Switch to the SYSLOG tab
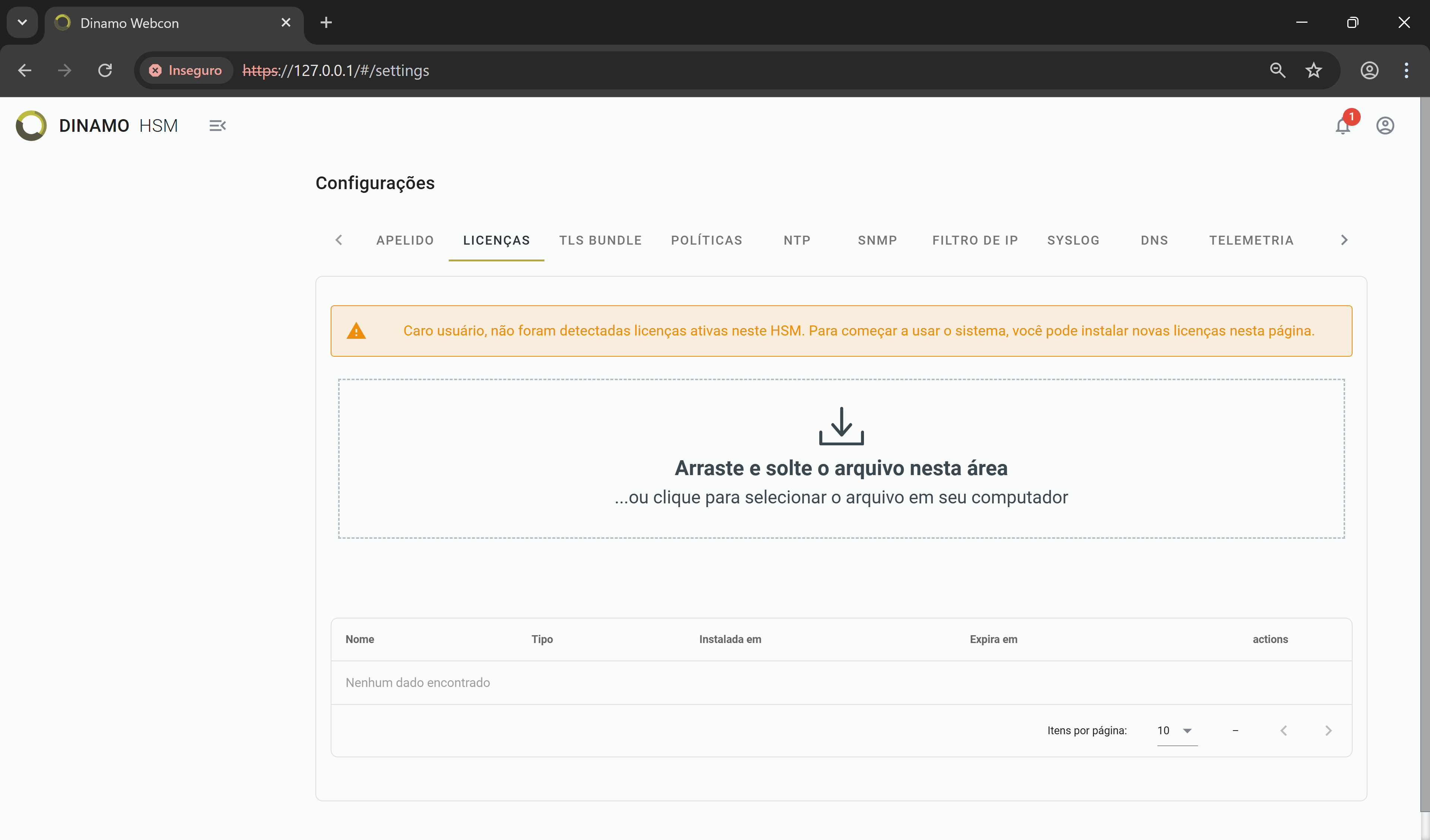The image size is (1430, 840). pyautogui.click(x=1073, y=240)
